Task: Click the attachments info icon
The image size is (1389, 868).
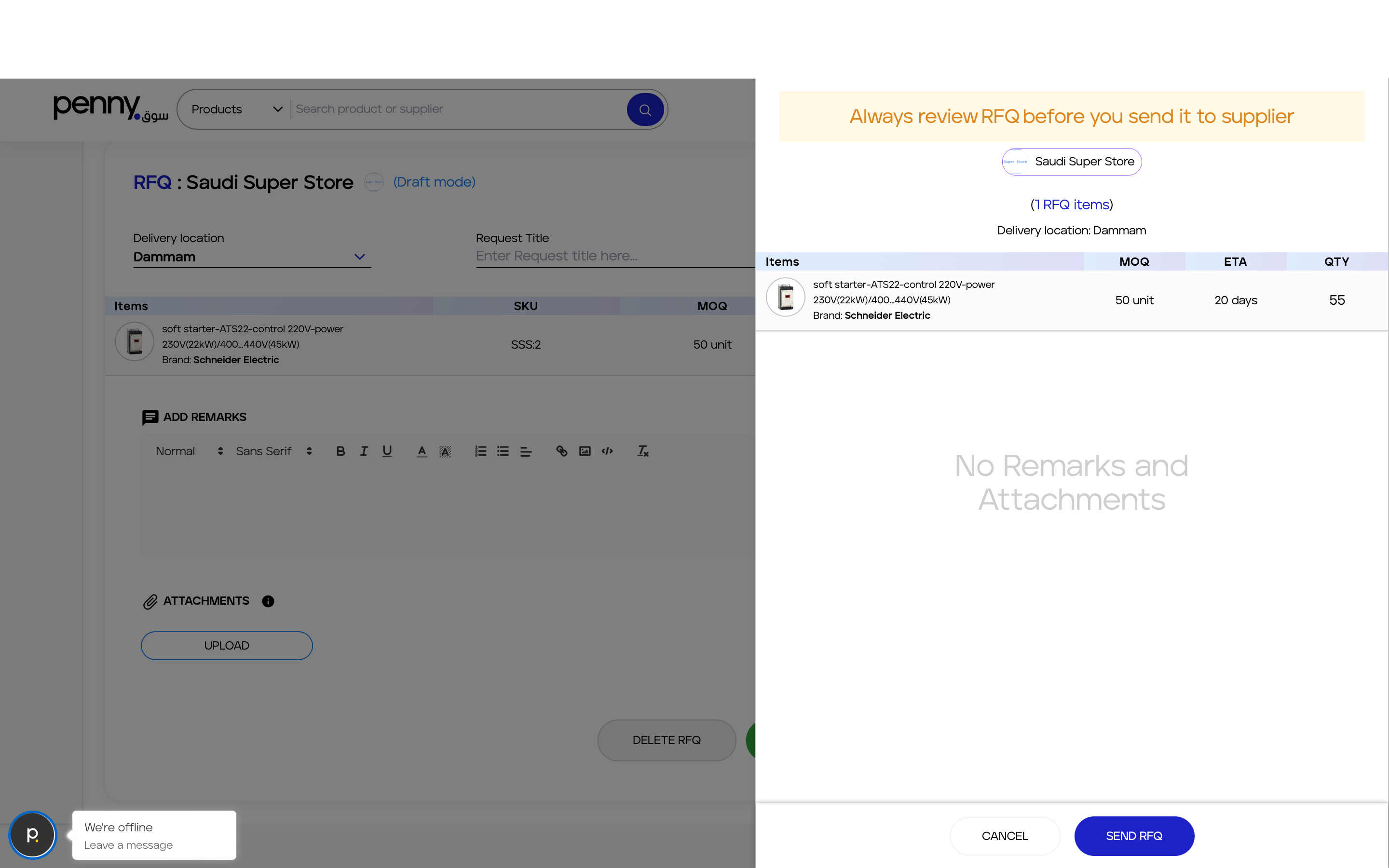Action: pyautogui.click(x=268, y=601)
